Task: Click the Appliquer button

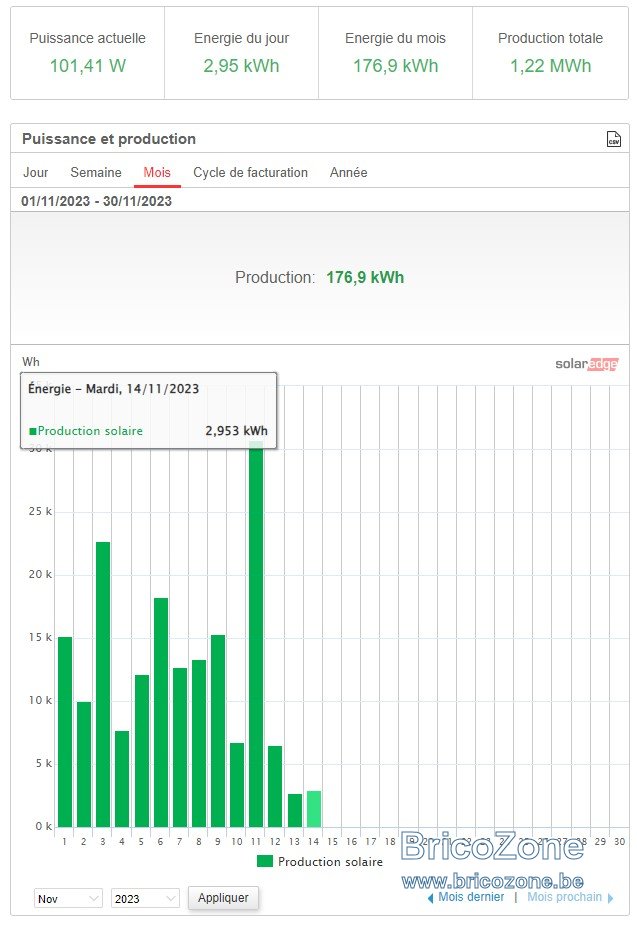Action: [223, 898]
